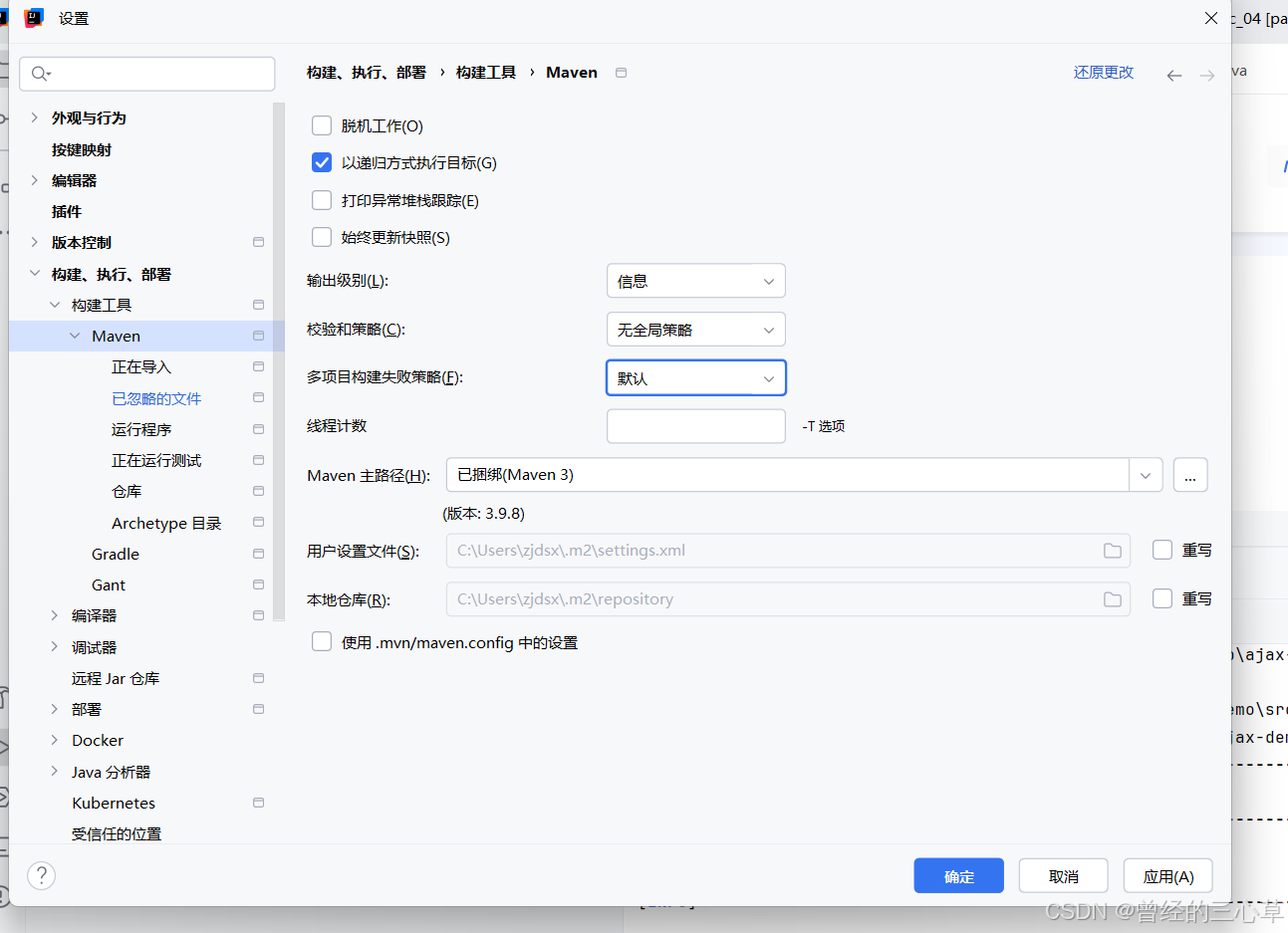Click the 线程计数 input field
Screen dimensions: 1288x933
696,426
